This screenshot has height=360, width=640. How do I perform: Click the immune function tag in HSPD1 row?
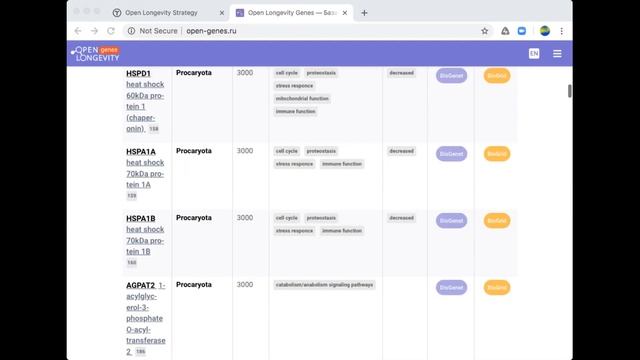(296, 111)
